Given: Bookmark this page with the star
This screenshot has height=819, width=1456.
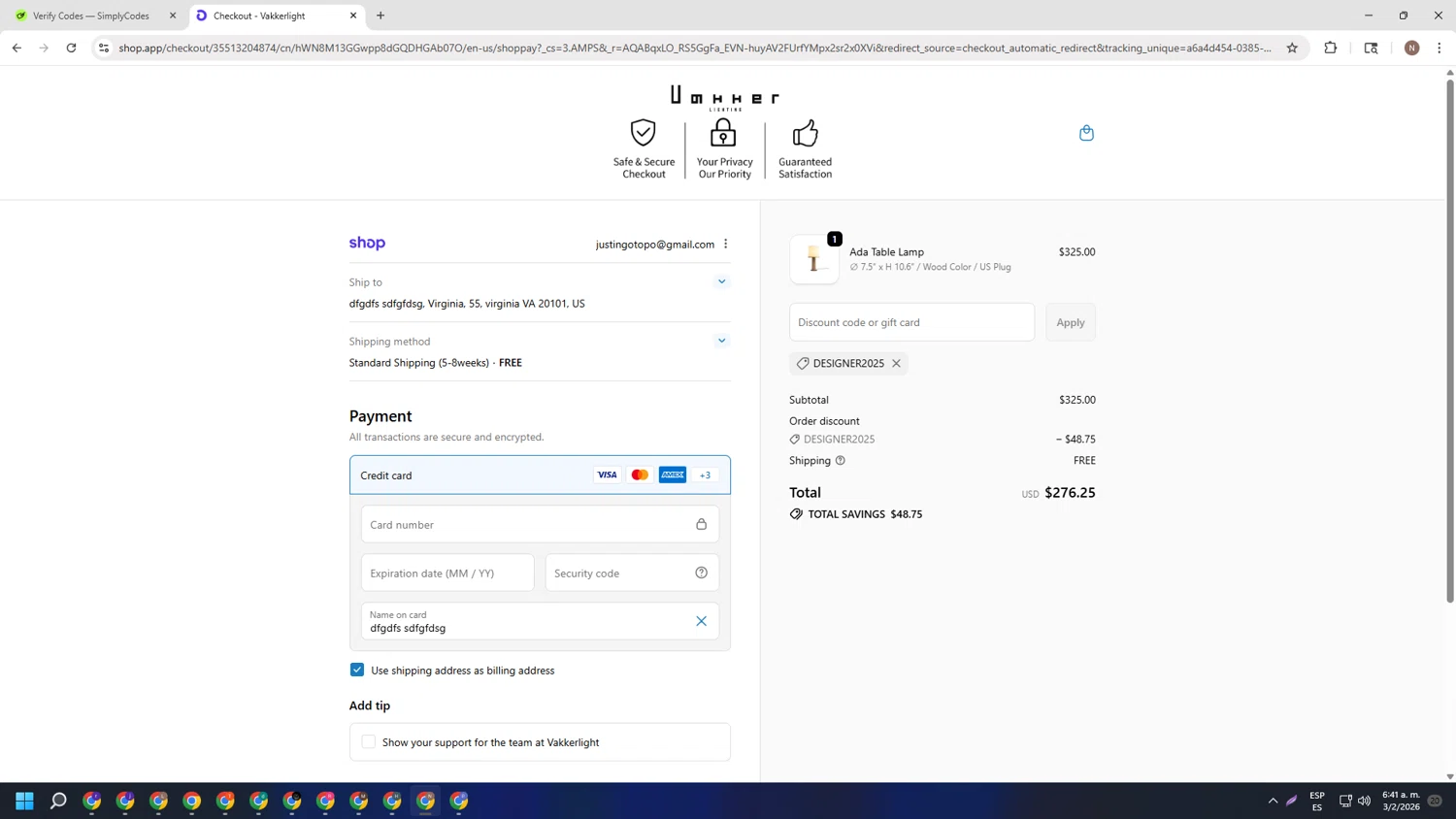Looking at the screenshot, I should (x=1292, y=48).
